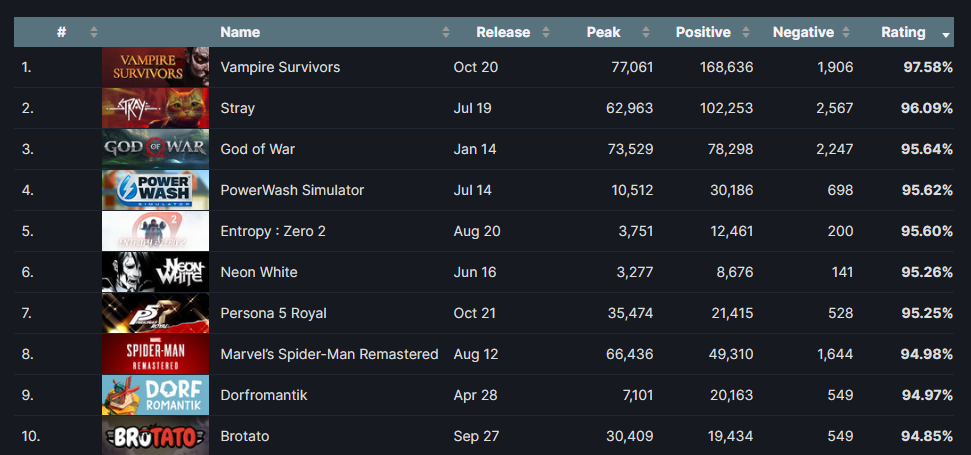
Task: Click the Stray cat cover image
Action: pyautogui.click(x=155, y=108)
